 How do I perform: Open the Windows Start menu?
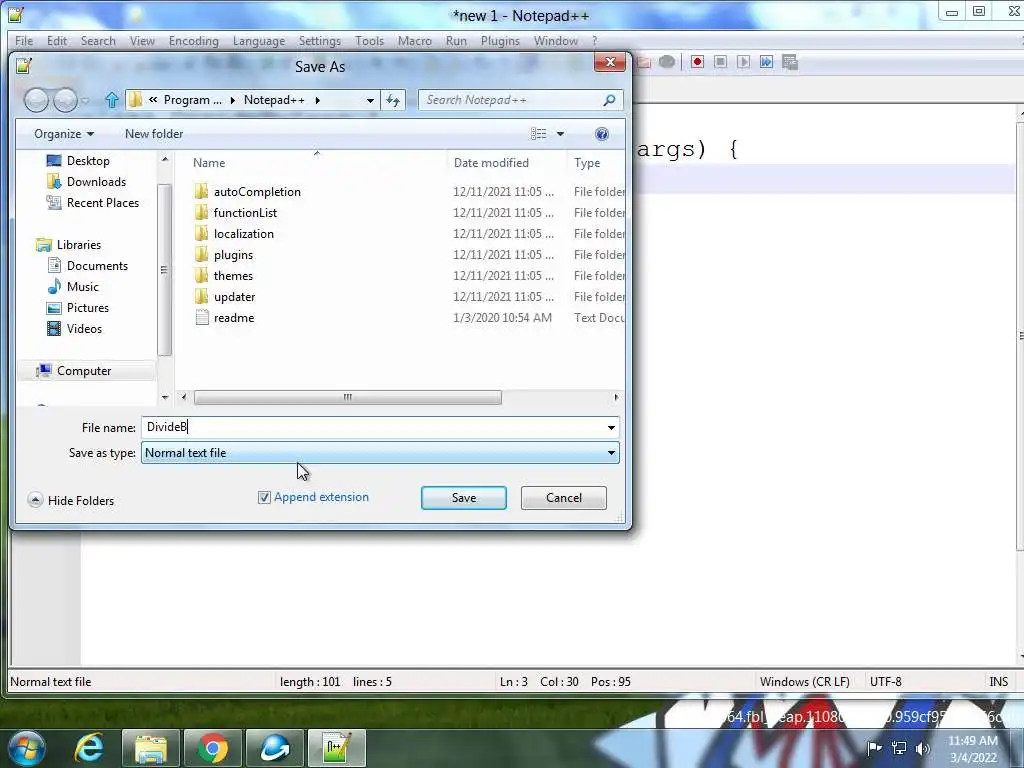pyautogui.click(x=26, y=748)
